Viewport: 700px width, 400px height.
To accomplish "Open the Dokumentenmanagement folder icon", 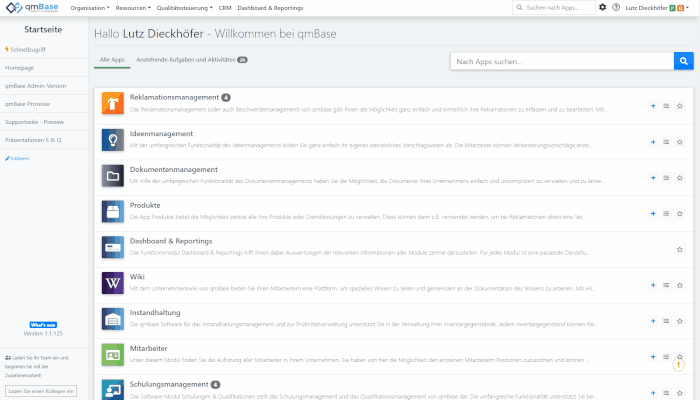I will [x=112, y=175].
